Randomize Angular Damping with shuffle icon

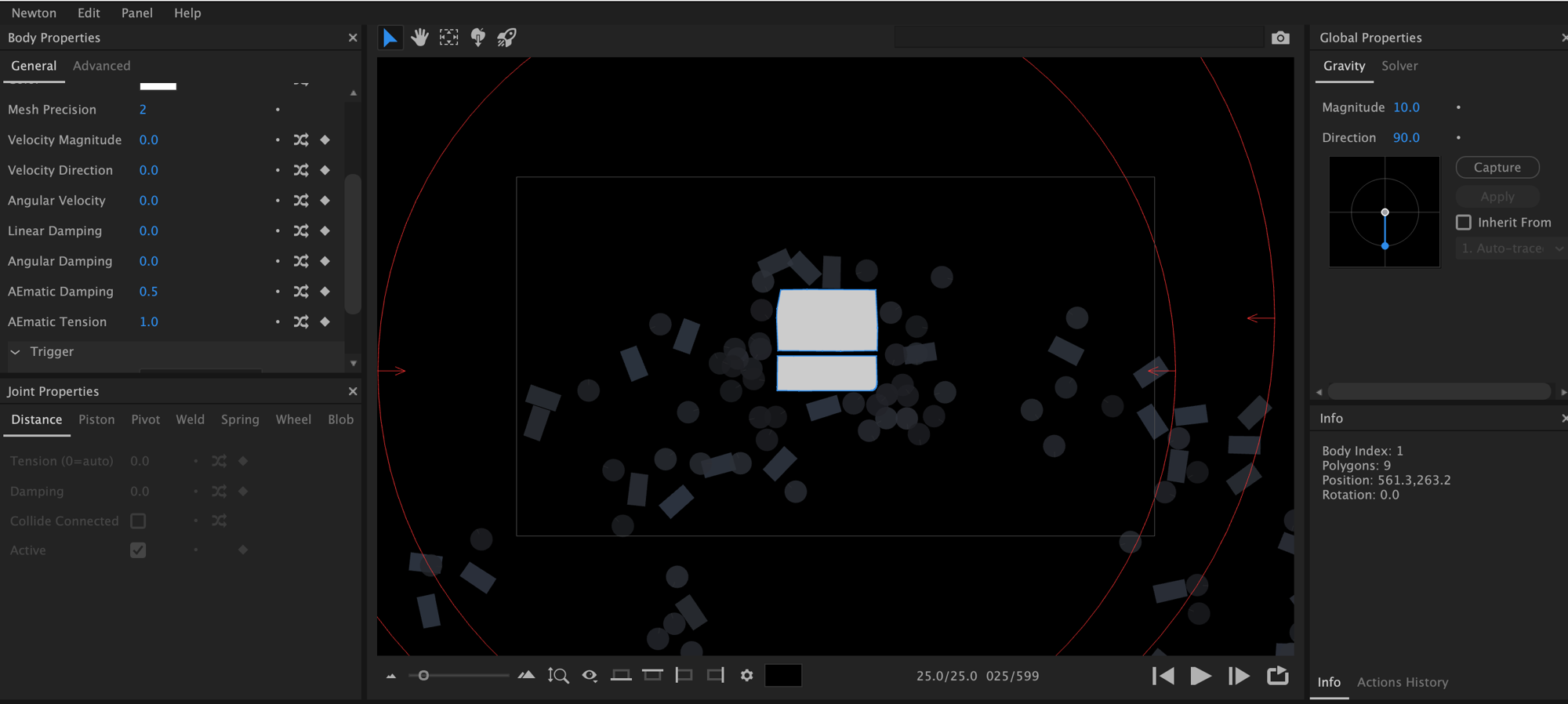click(301, 261)
